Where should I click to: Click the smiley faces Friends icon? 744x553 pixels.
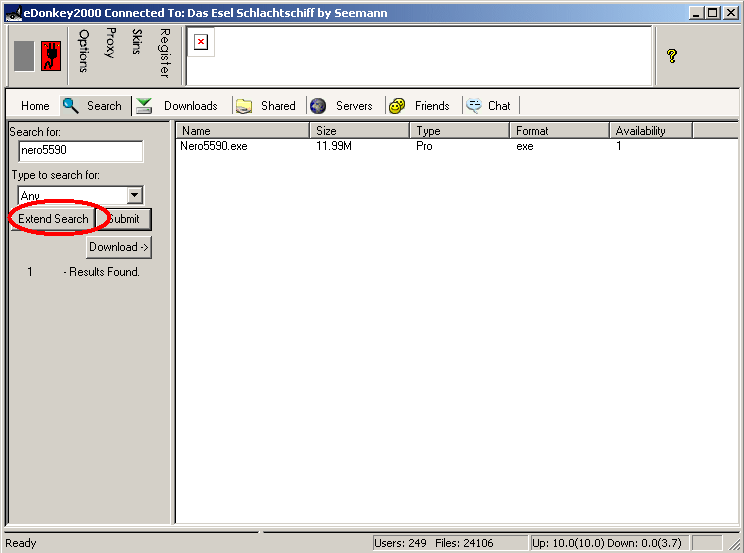(397, 106)
